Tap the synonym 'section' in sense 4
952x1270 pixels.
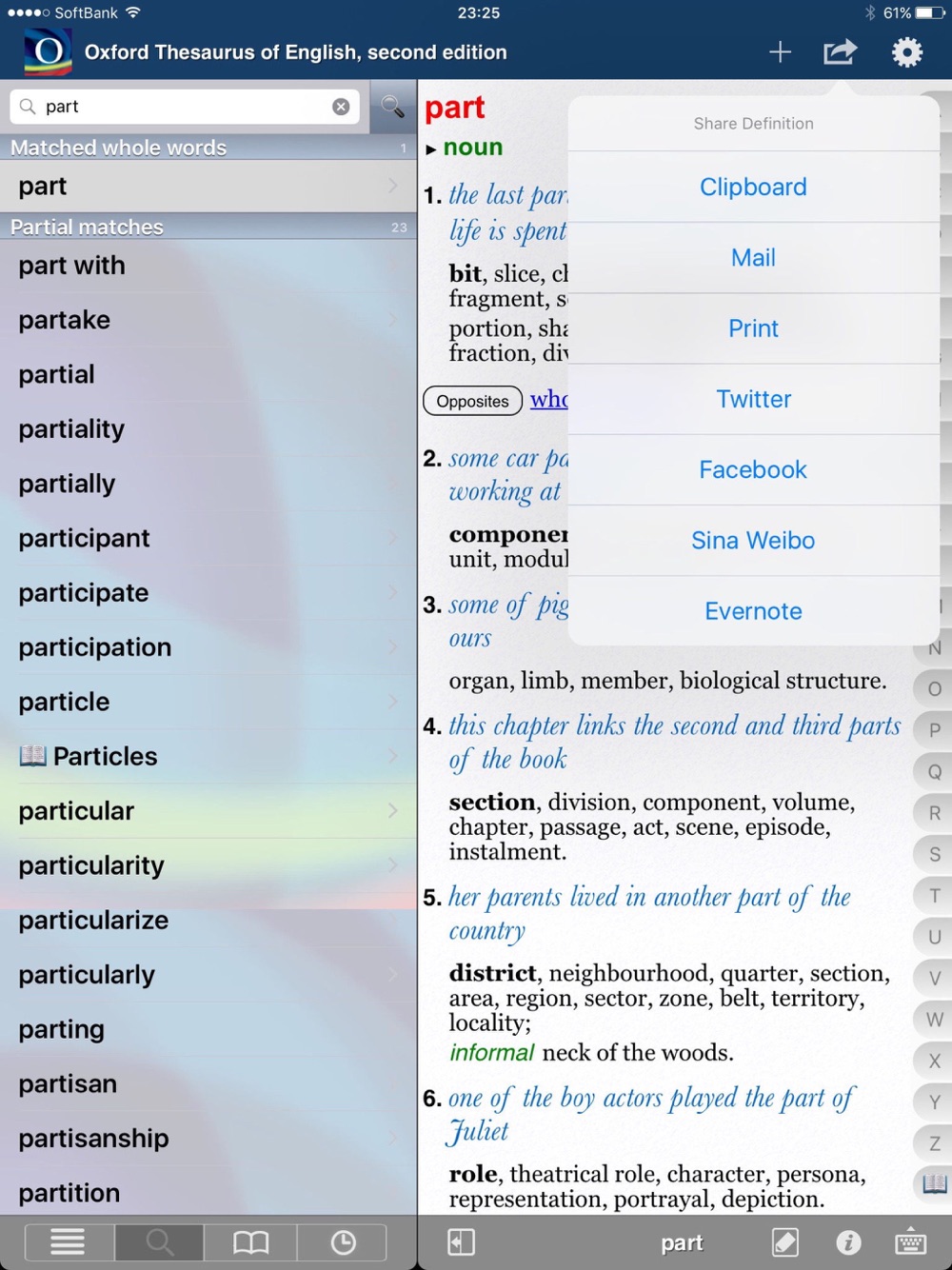pos(491,802)
